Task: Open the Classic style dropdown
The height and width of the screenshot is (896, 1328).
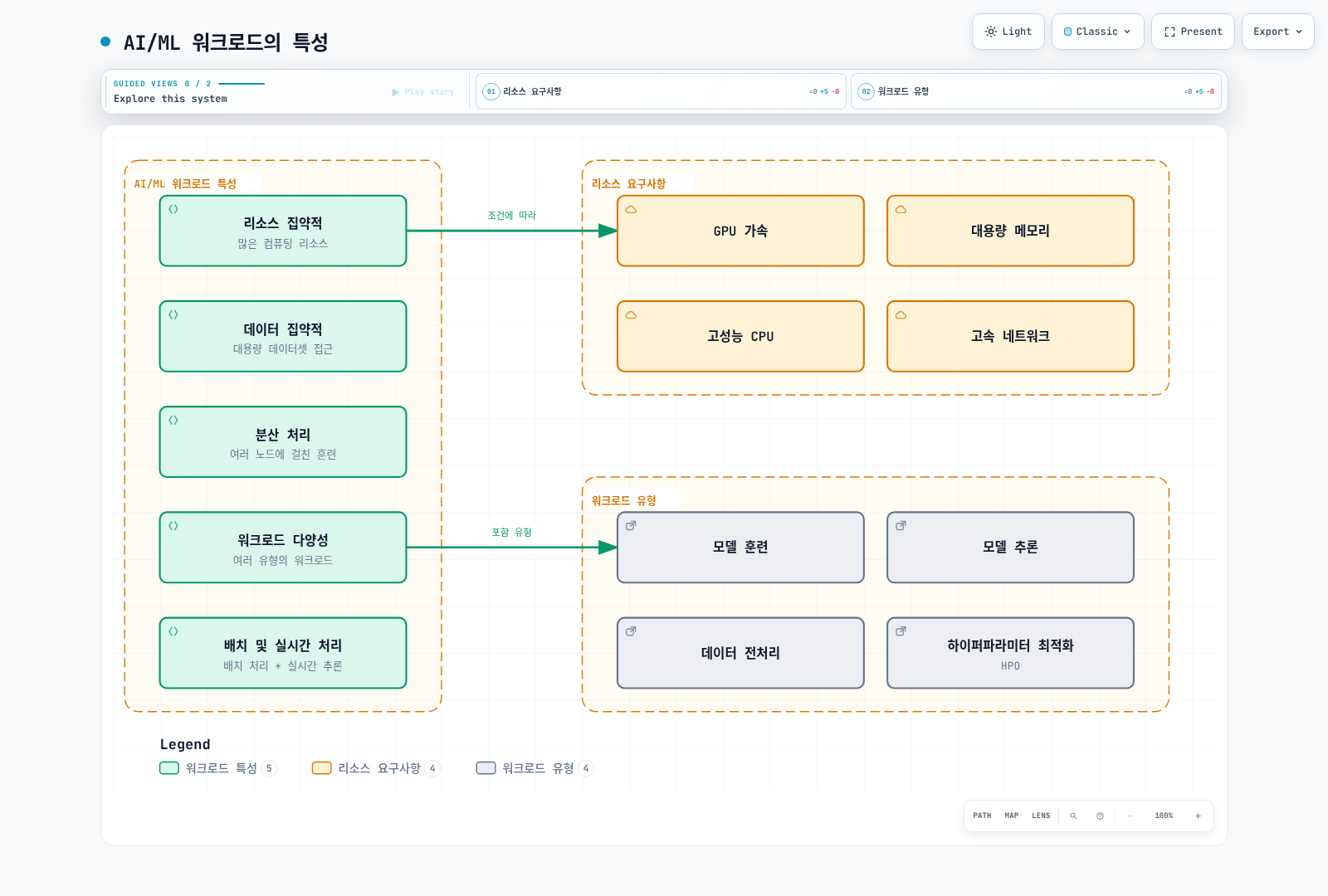Action: 1097,32
